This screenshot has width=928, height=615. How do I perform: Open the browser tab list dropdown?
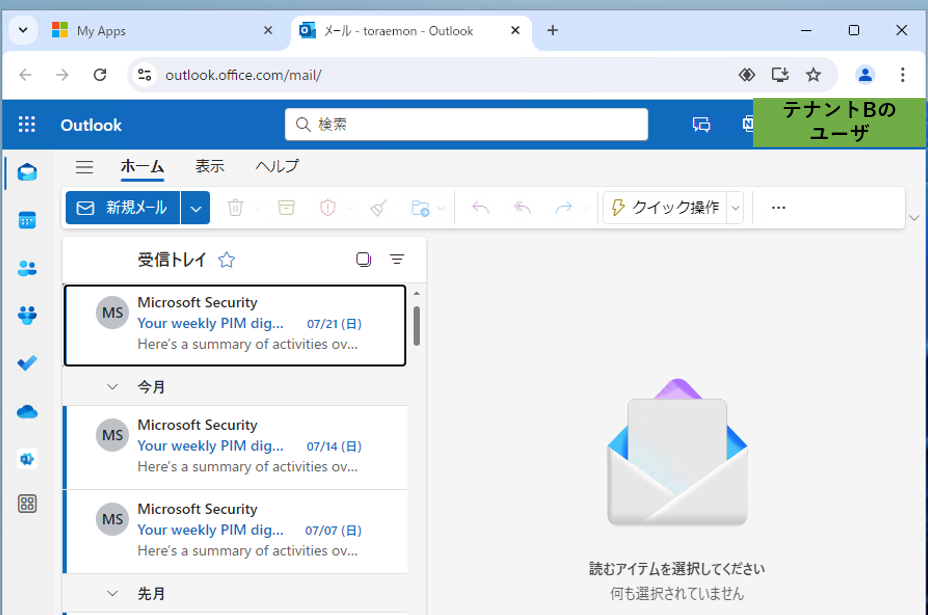(23, 30)
